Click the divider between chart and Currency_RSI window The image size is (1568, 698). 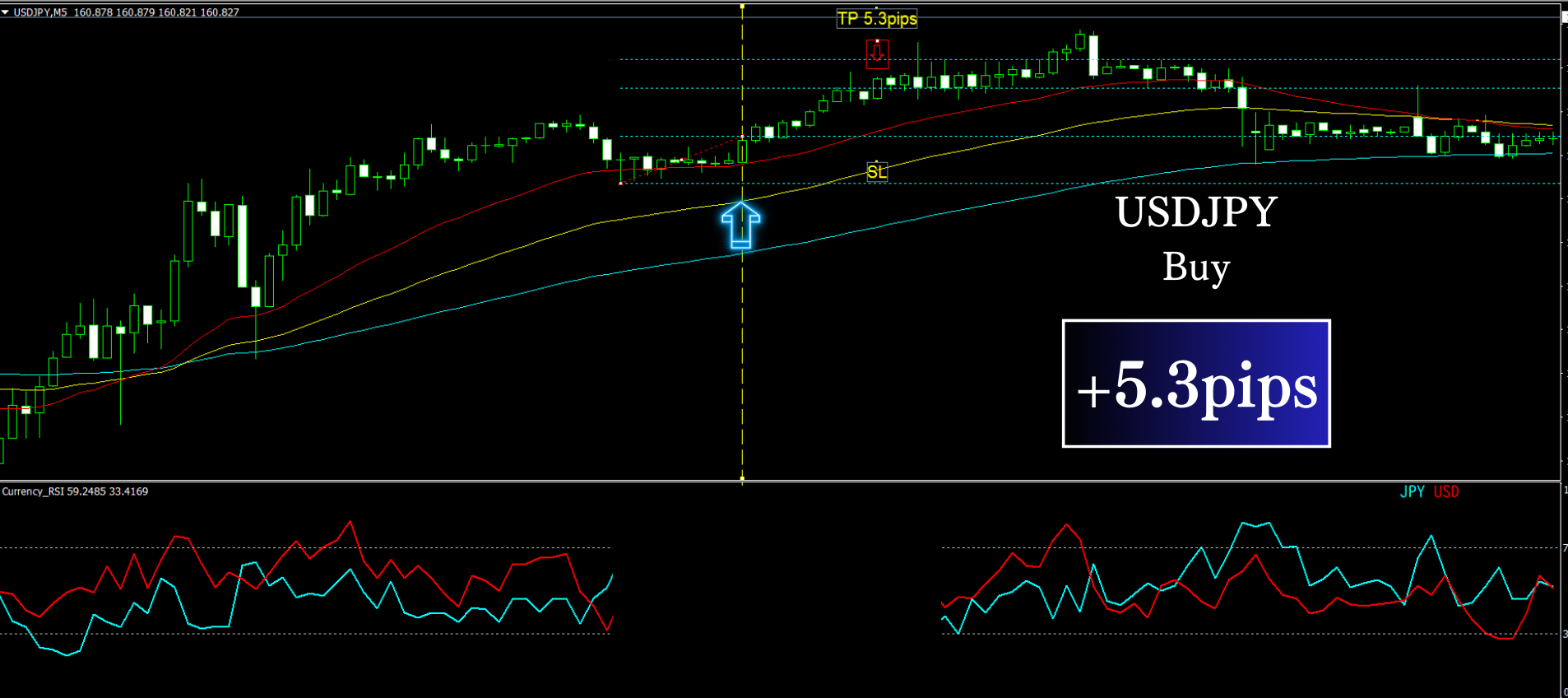pos(780,481)
